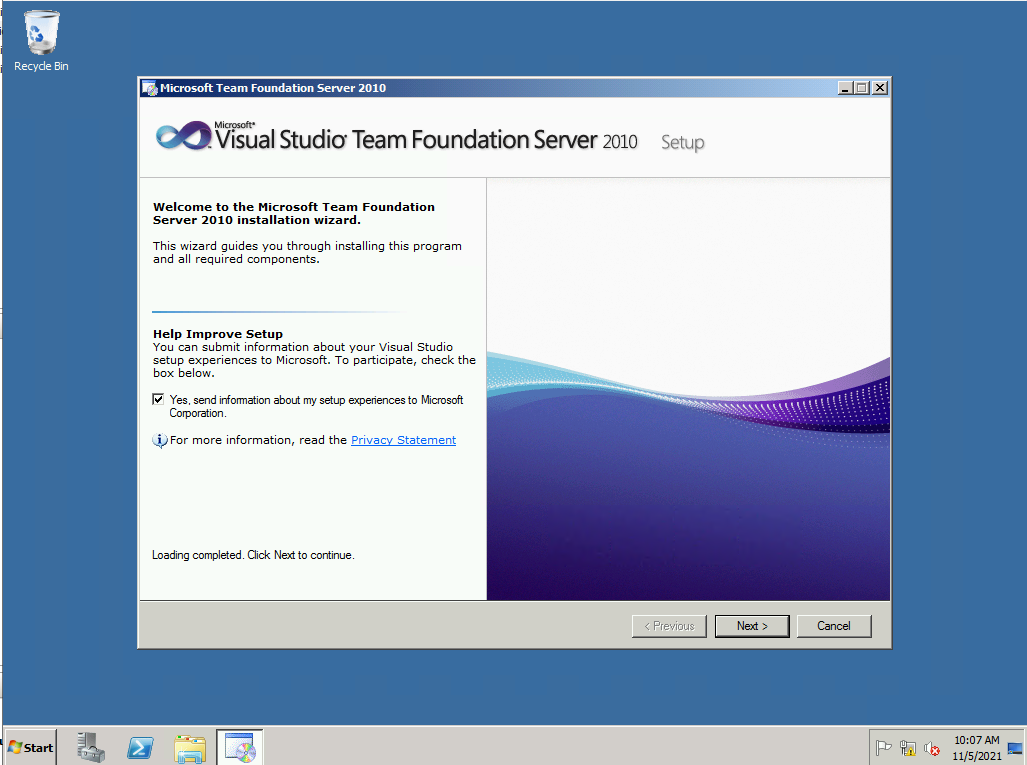
Task: Click the muted volume tray icon
Action: pyautogui.click(x=931, y=747)
